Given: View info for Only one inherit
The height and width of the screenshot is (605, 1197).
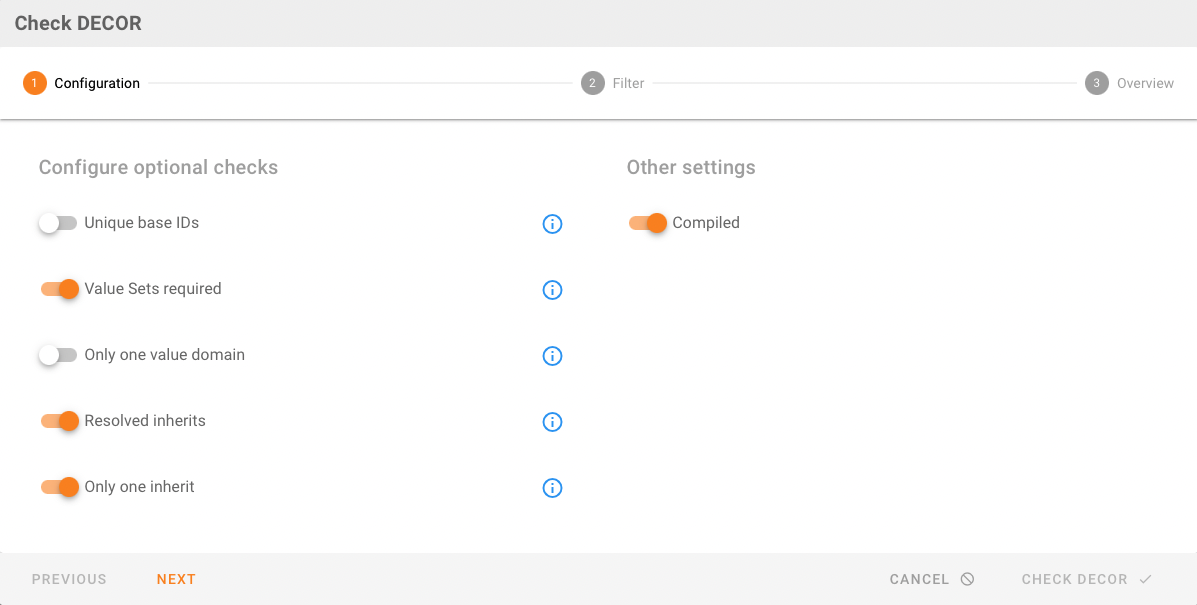Looking at the screenshot, I should pos(552,488).
